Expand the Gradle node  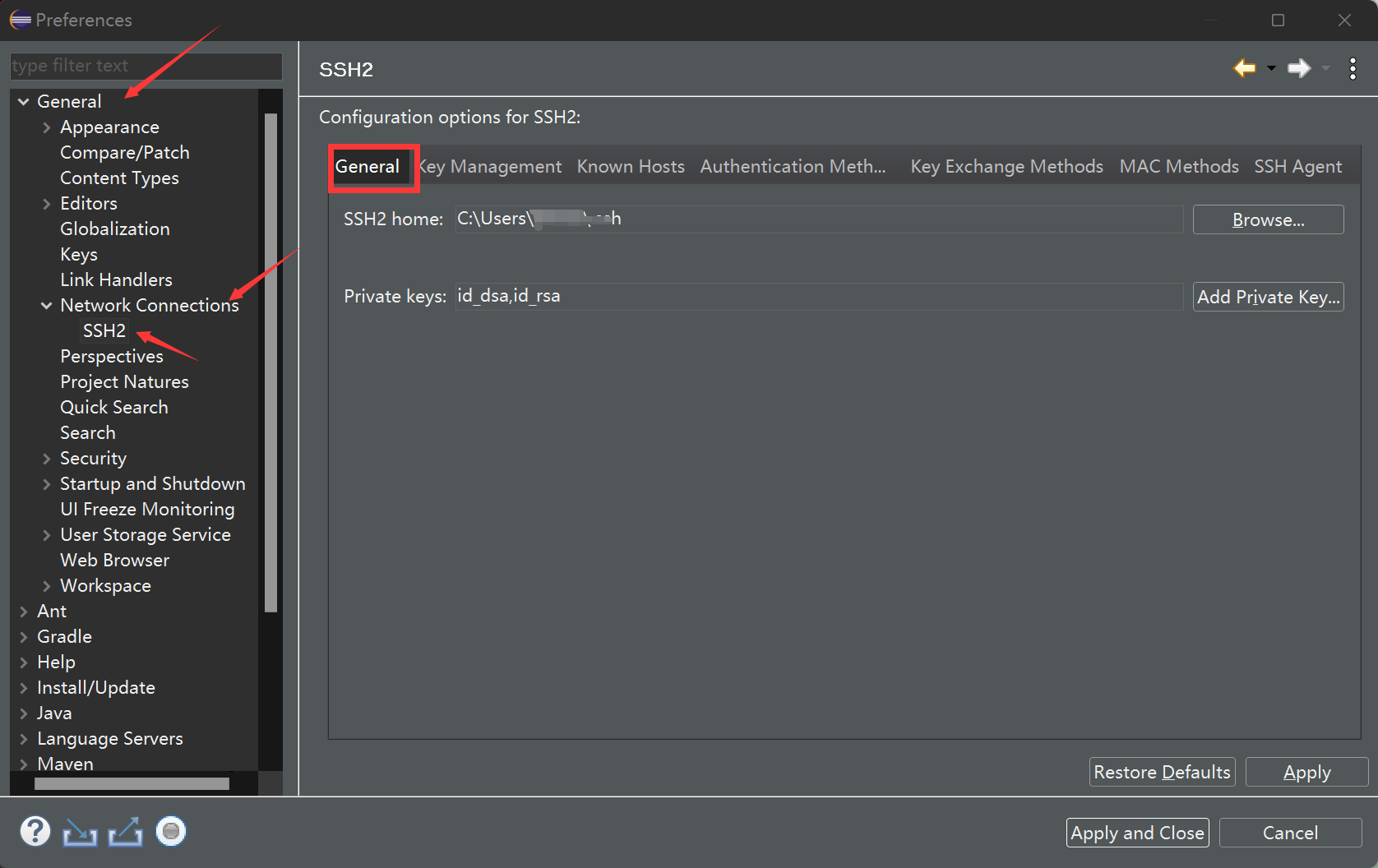pyautogui.click(x=24, y=637)
